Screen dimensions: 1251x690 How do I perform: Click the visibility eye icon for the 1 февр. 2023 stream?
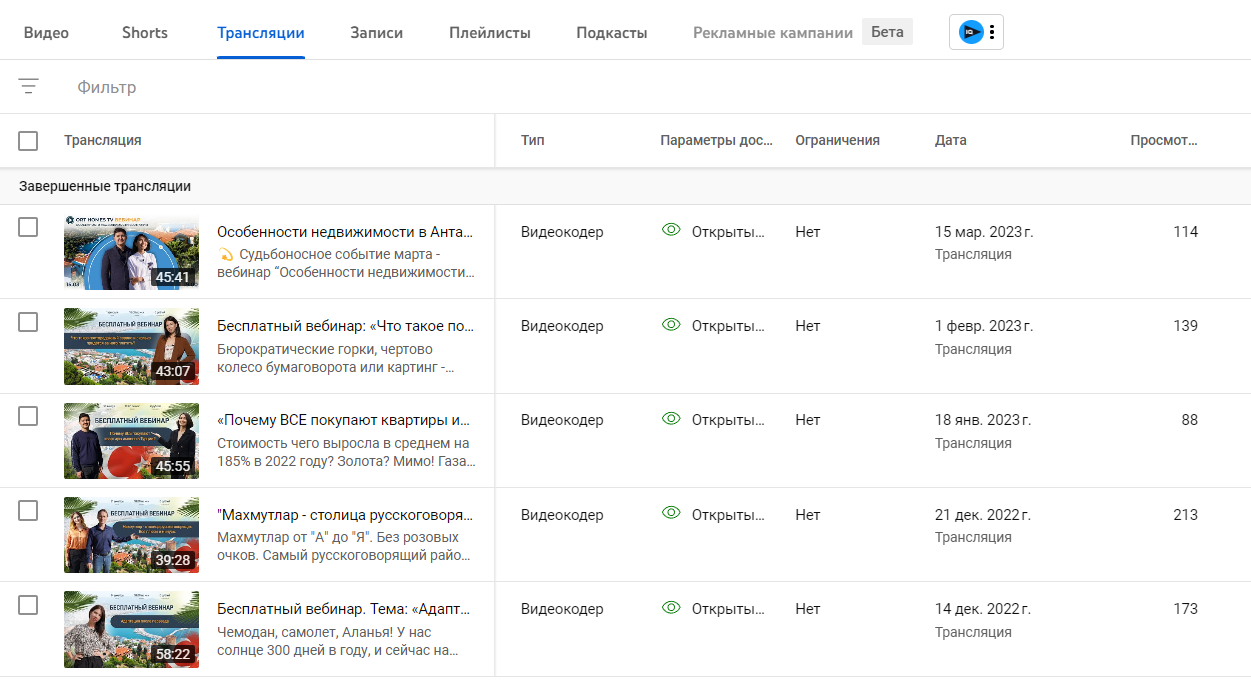click(x=671, y=325)
